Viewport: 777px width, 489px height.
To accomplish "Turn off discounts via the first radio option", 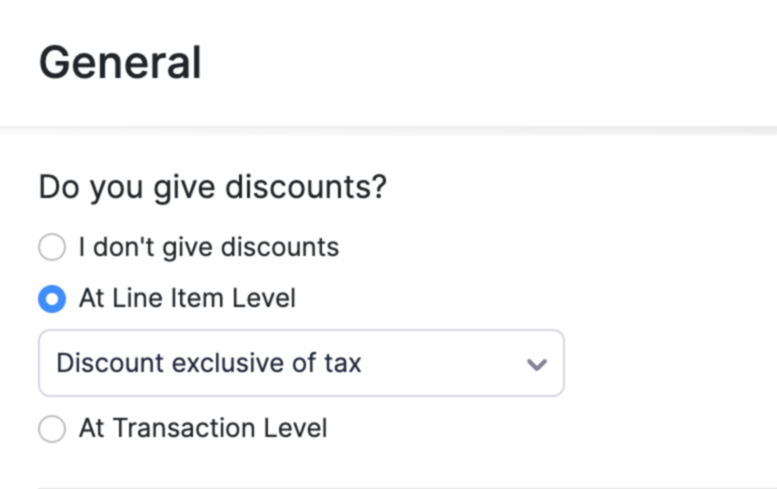I will click(x=52, y=247).
